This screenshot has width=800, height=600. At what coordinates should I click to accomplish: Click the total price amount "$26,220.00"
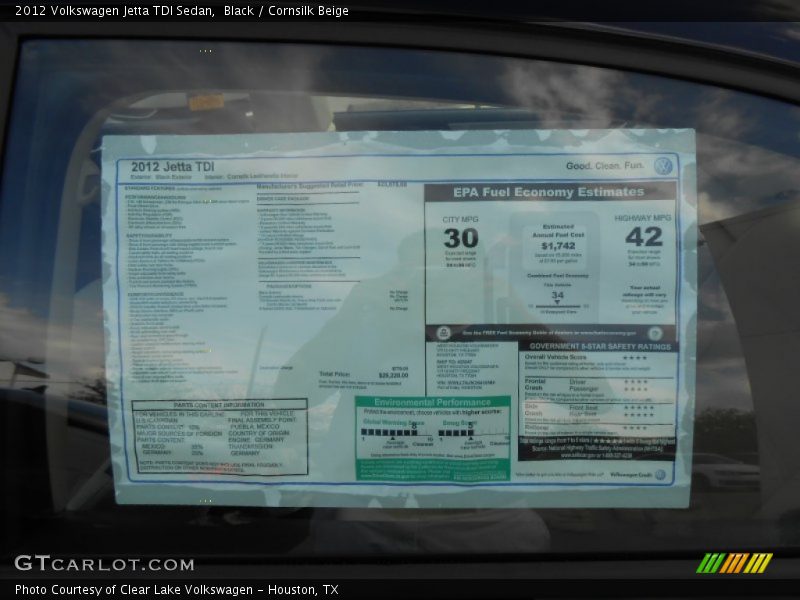393,376
